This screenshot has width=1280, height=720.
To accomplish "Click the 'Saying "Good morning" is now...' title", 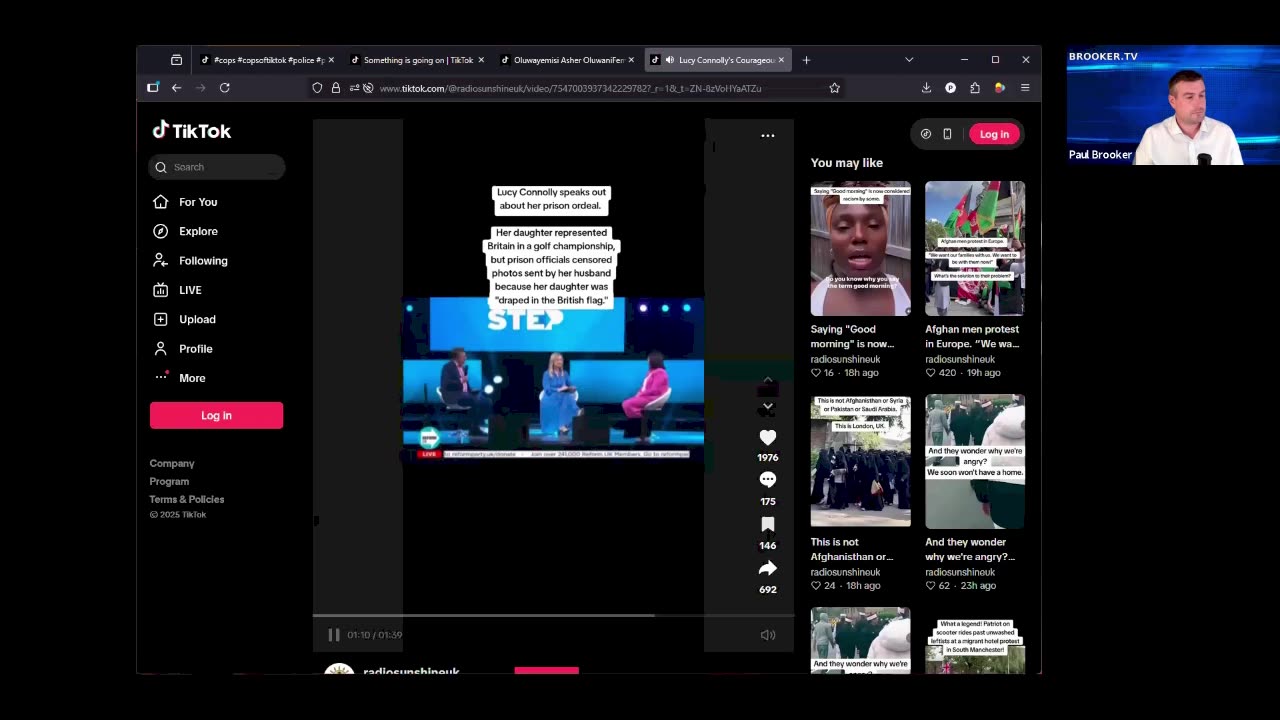I will (x=852, y=336).
